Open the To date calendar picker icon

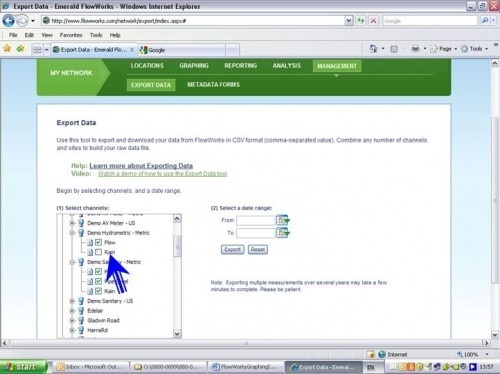pos(283,233)
